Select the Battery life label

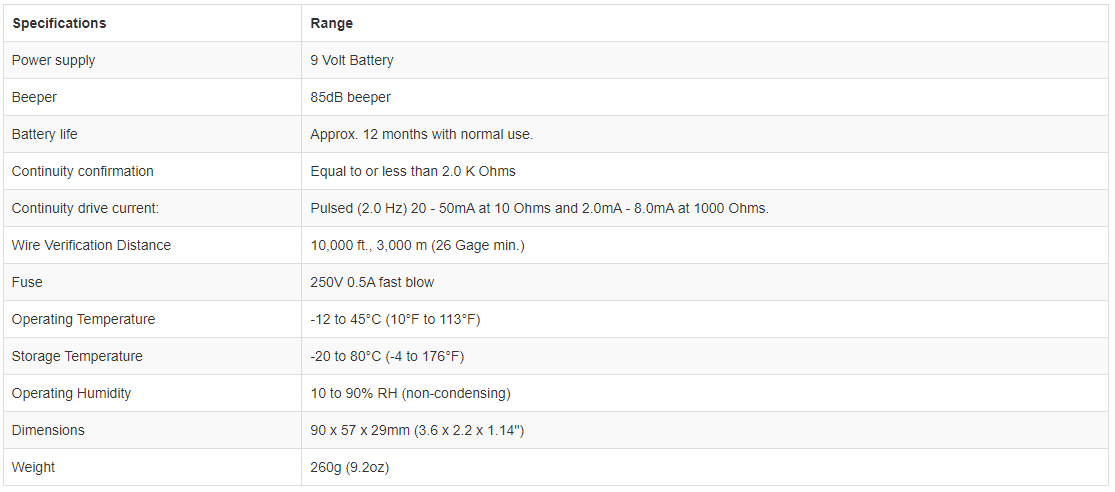point(45,134)
